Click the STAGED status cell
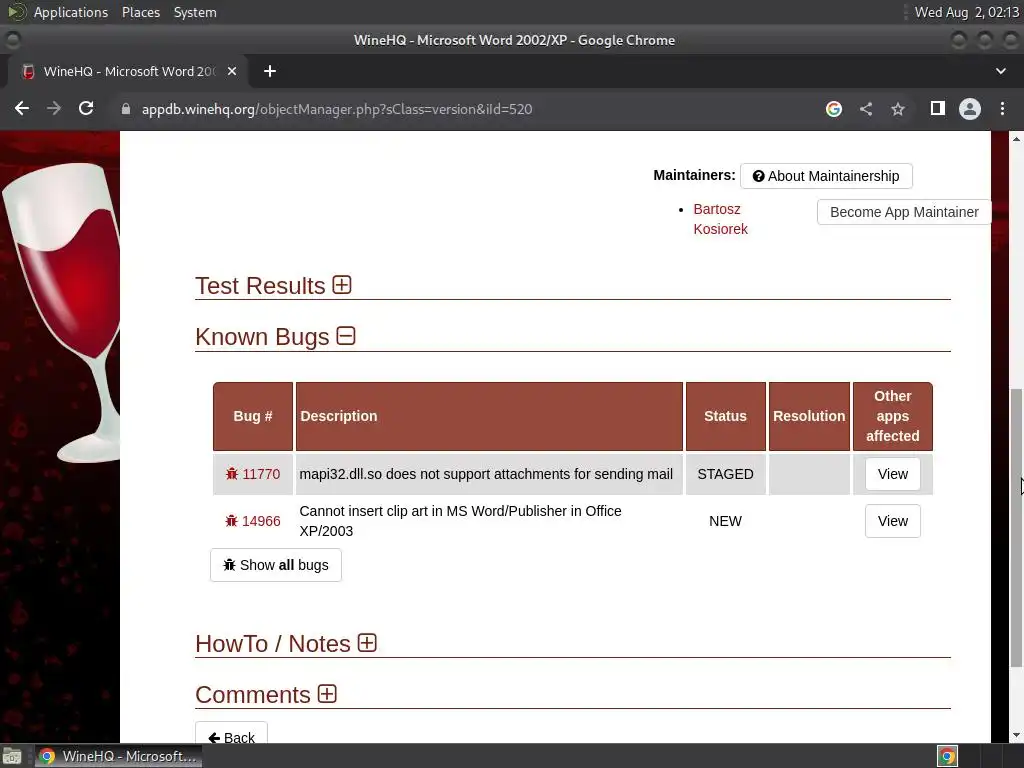This screenshot has width=1024, height=768. pos(725,474)
